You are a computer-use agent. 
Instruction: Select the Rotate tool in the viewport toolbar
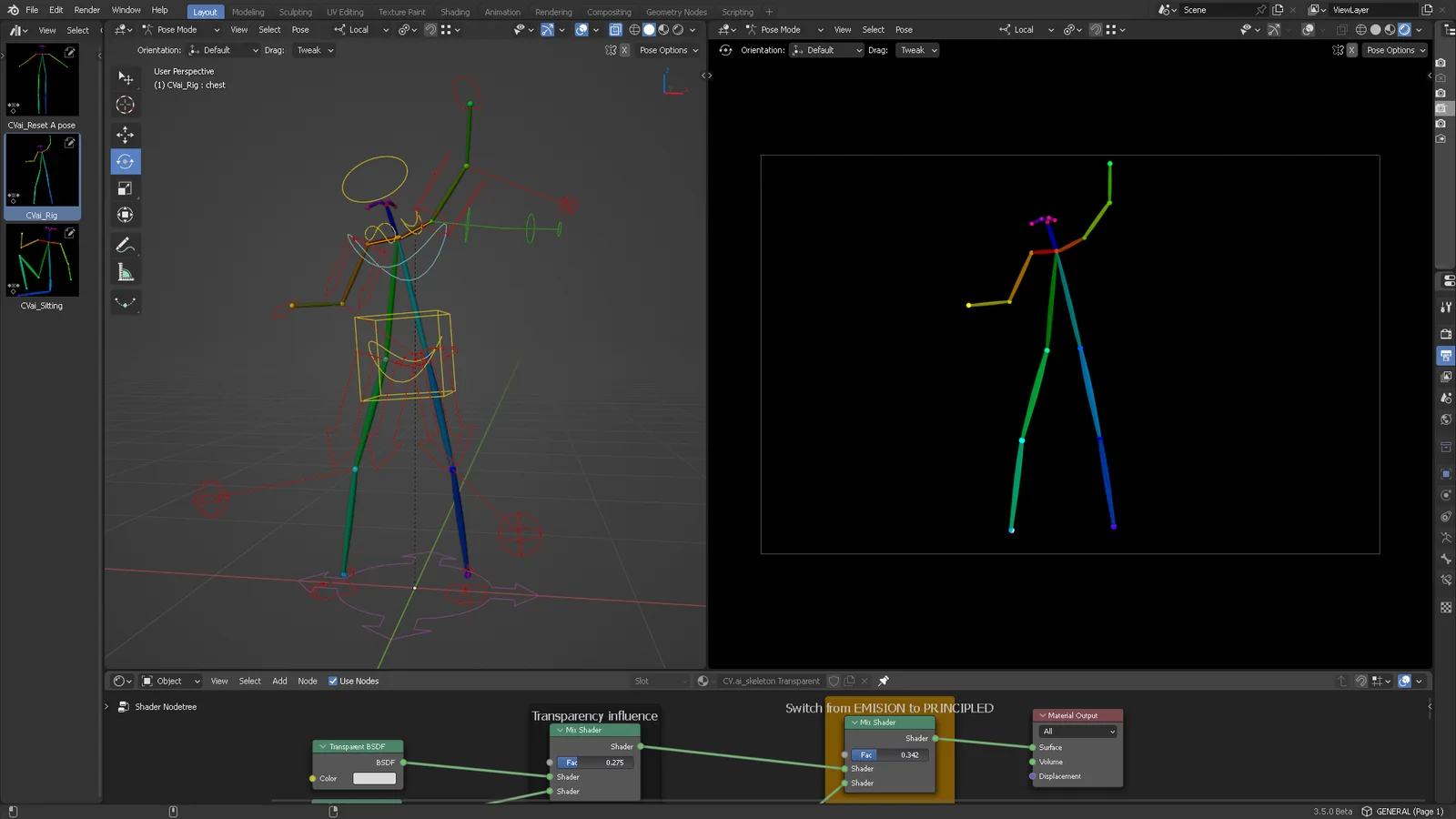click(126, 161)
